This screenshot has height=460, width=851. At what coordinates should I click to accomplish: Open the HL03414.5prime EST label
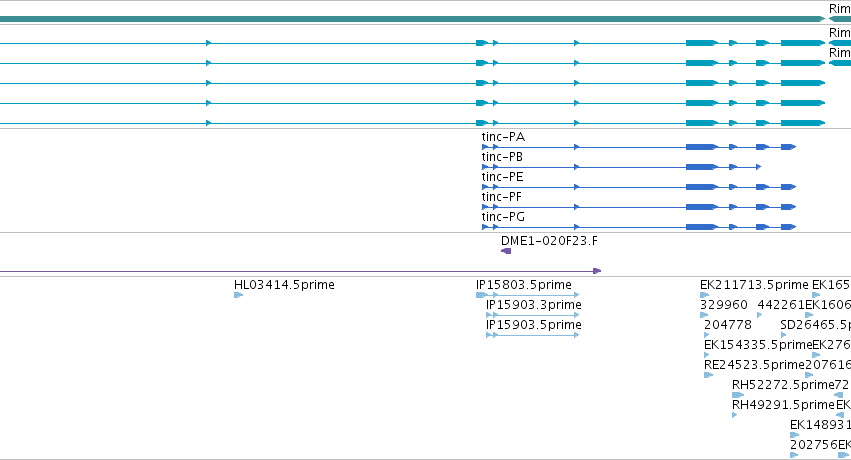click(284, 285)
